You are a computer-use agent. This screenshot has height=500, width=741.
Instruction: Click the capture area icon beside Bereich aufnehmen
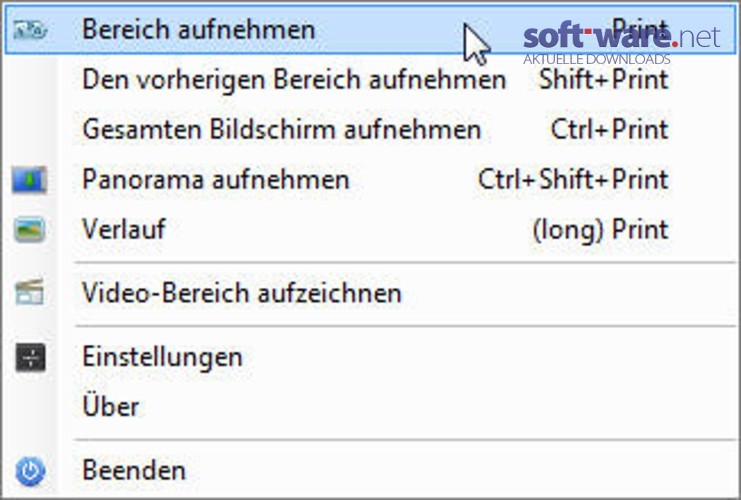click(30, 30)
